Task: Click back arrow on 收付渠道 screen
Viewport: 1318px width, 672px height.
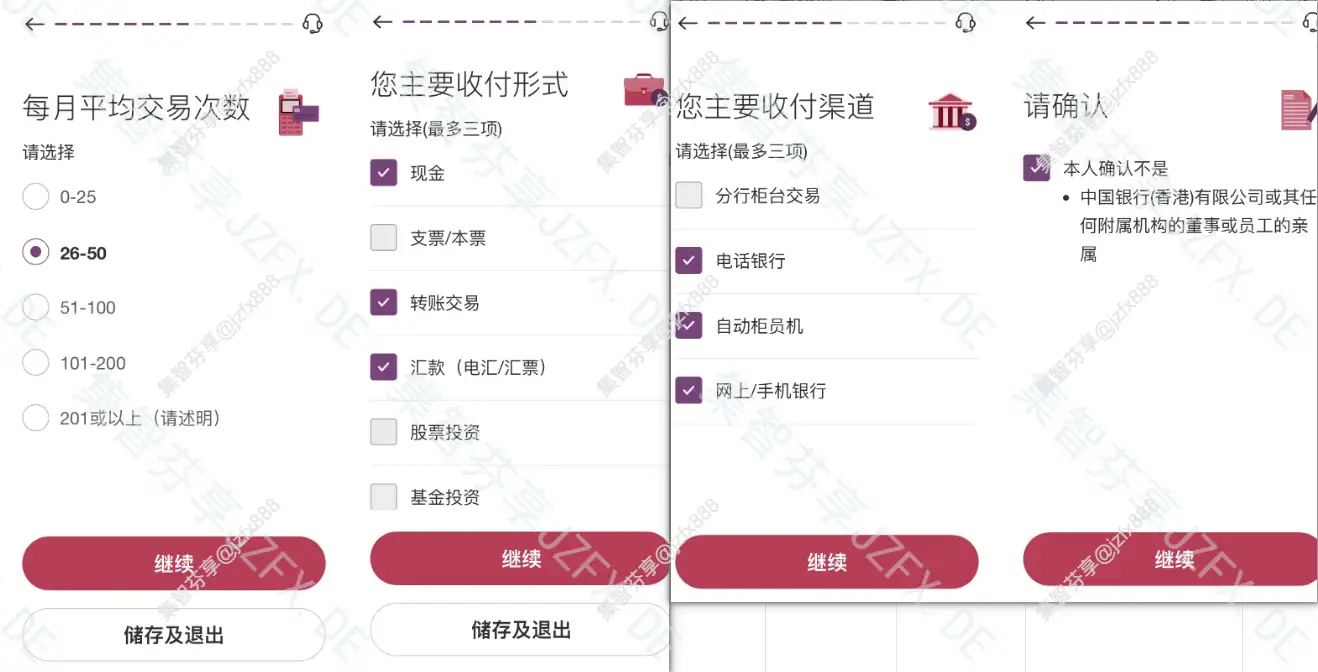Action: click(x=688, y=22)
